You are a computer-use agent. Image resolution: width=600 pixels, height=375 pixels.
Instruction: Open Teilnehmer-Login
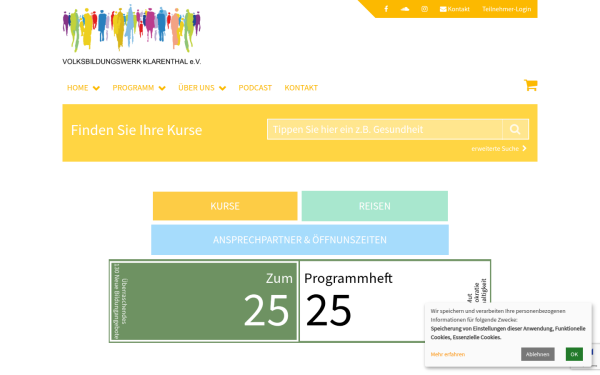(507, 9)
